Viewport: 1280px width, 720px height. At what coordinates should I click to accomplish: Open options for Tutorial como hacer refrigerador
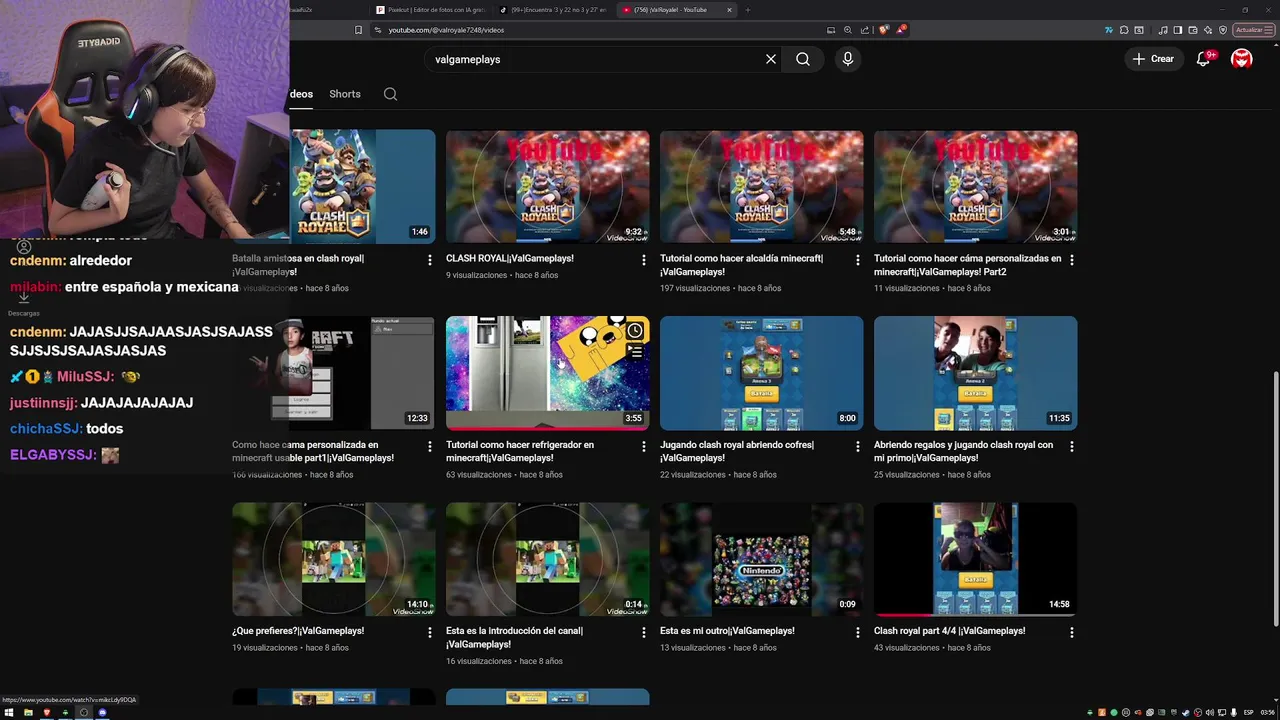pos(644,447)
